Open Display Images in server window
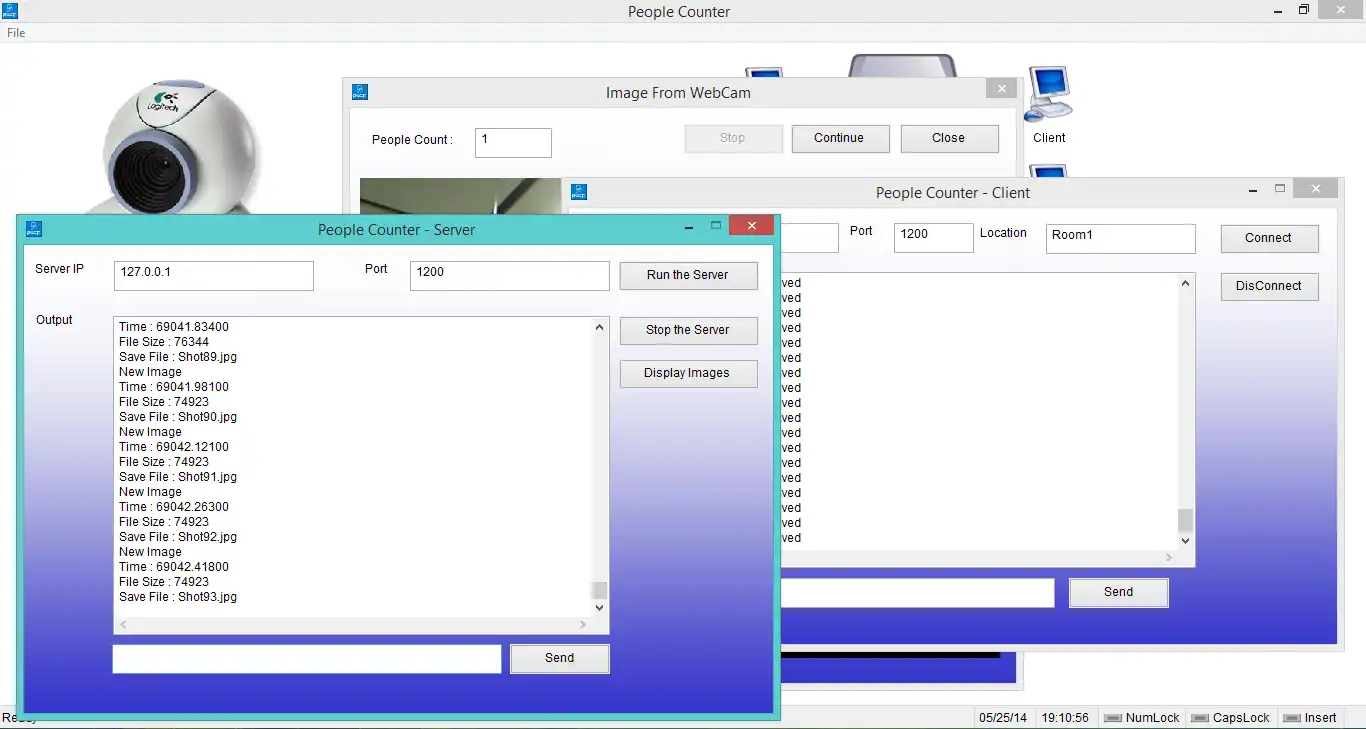The width and height of the screenshot is (1366, 729). [688, 373]
